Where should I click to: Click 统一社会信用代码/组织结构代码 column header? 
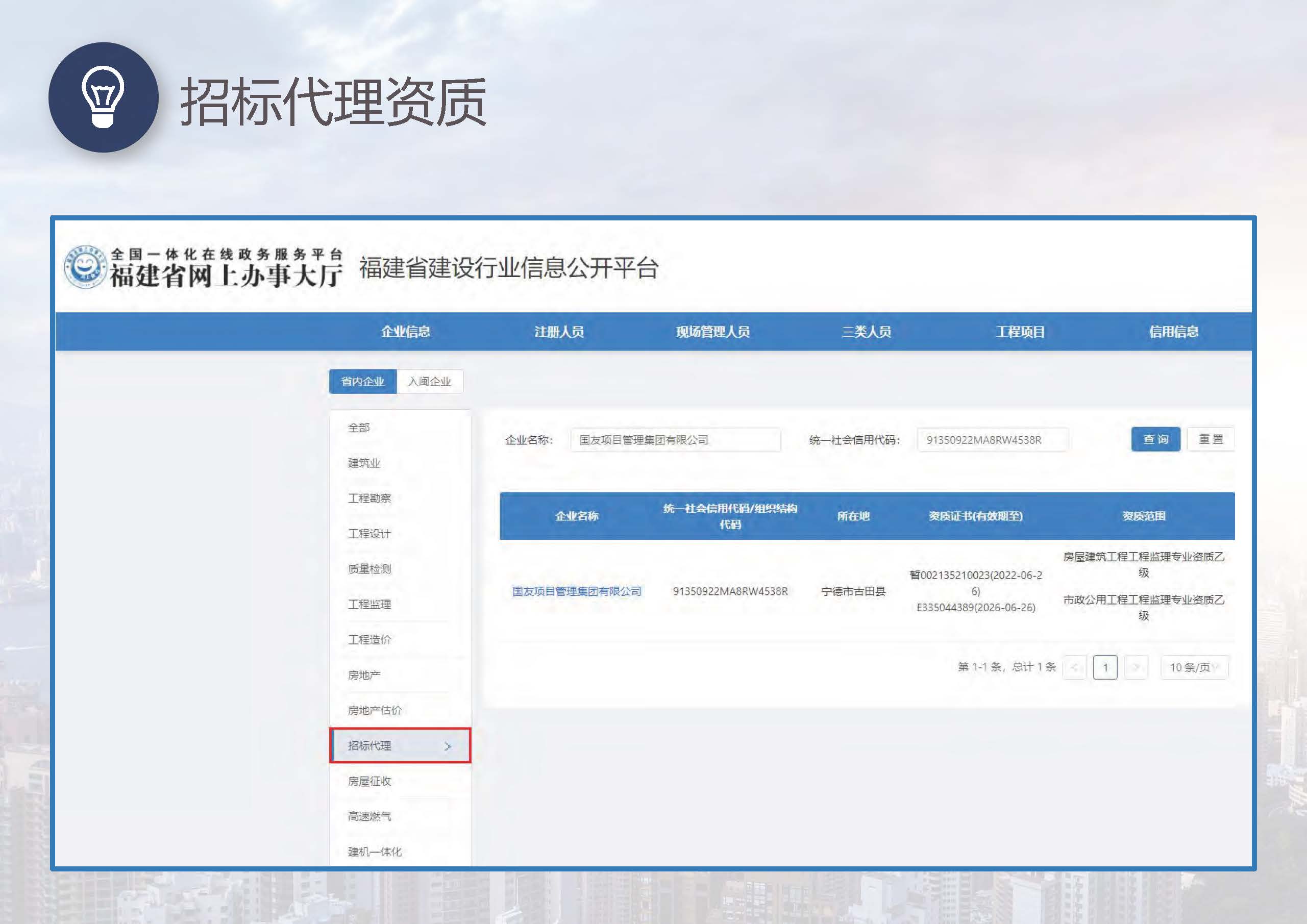click(x=730, y=516)
